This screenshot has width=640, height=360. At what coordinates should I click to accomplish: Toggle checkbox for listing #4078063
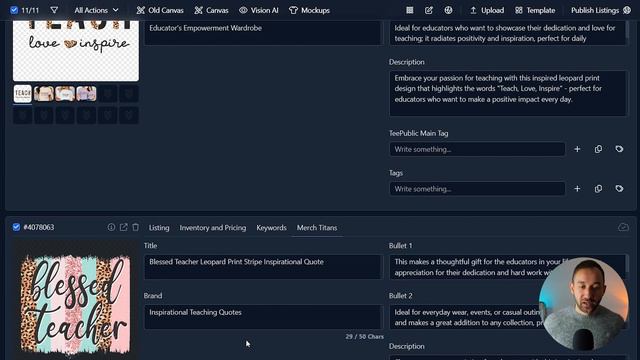click(x=16, y=227)
